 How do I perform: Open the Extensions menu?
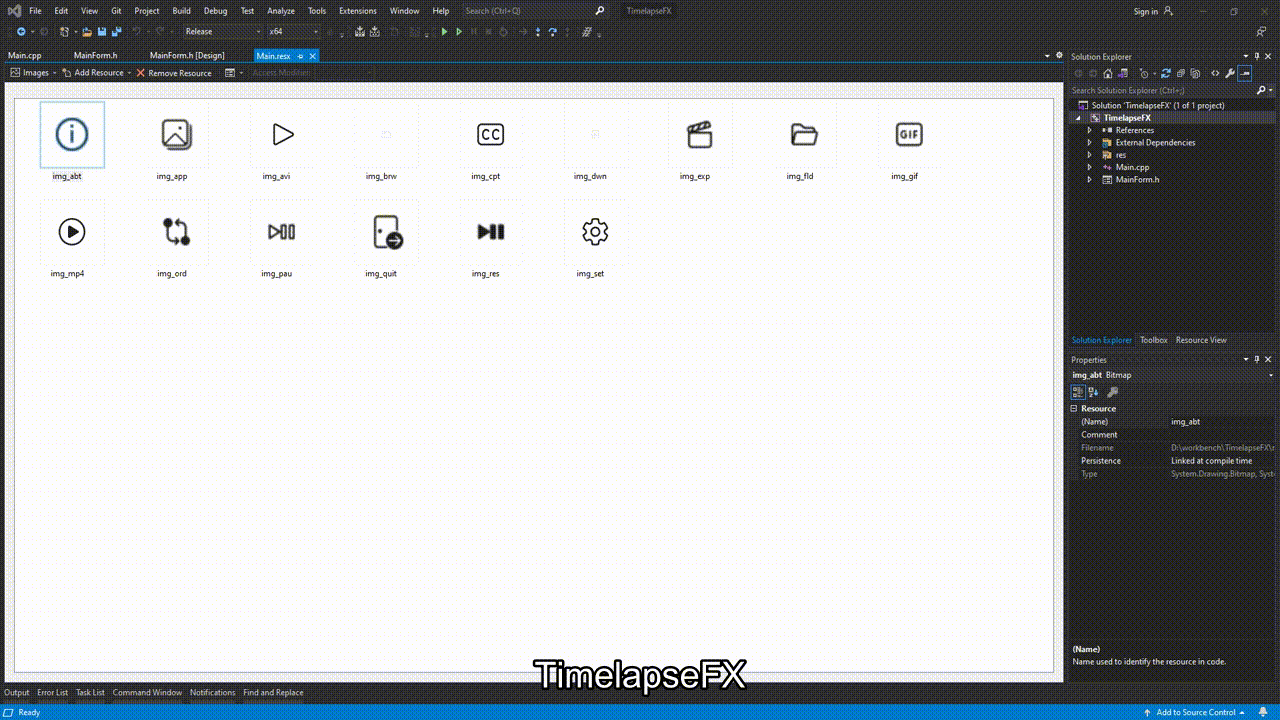point(357,11)
